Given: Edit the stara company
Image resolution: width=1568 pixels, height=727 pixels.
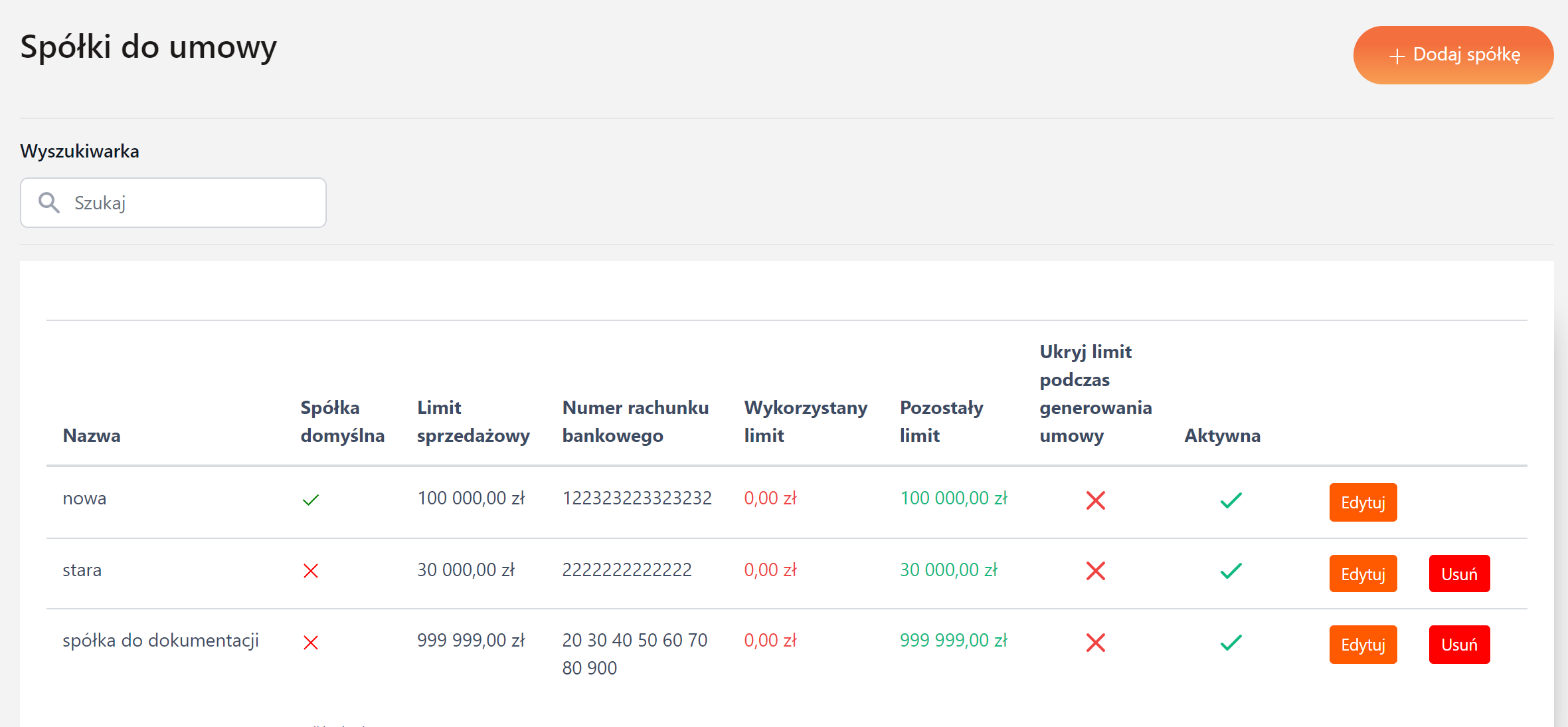Looking at the screenshot, I should pyautogui.click(x=1363, y=573).
